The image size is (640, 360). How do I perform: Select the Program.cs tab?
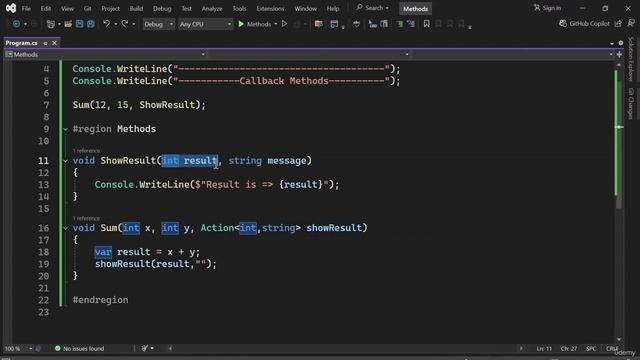[22, 43]
